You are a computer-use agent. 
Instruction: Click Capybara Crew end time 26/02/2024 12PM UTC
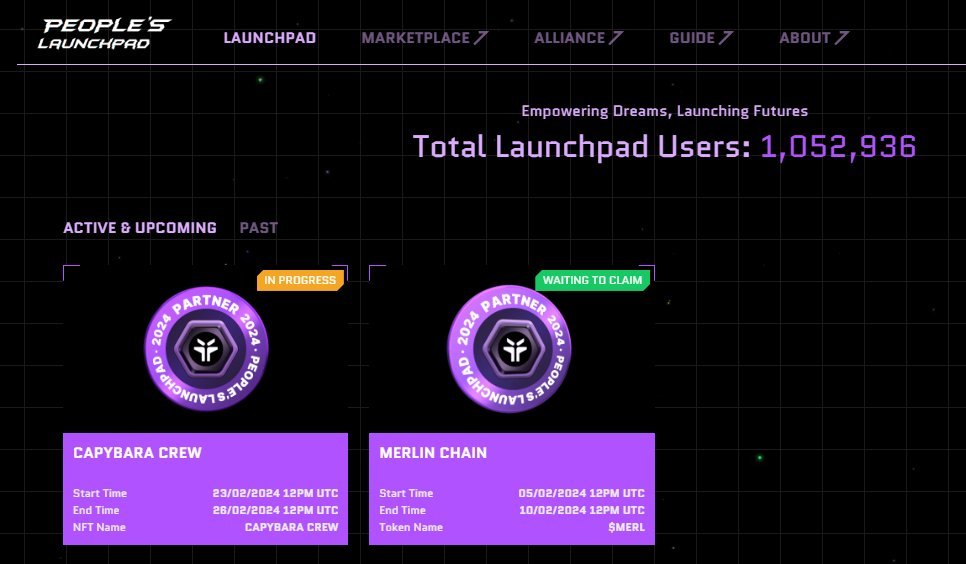[x=275, y=510]
